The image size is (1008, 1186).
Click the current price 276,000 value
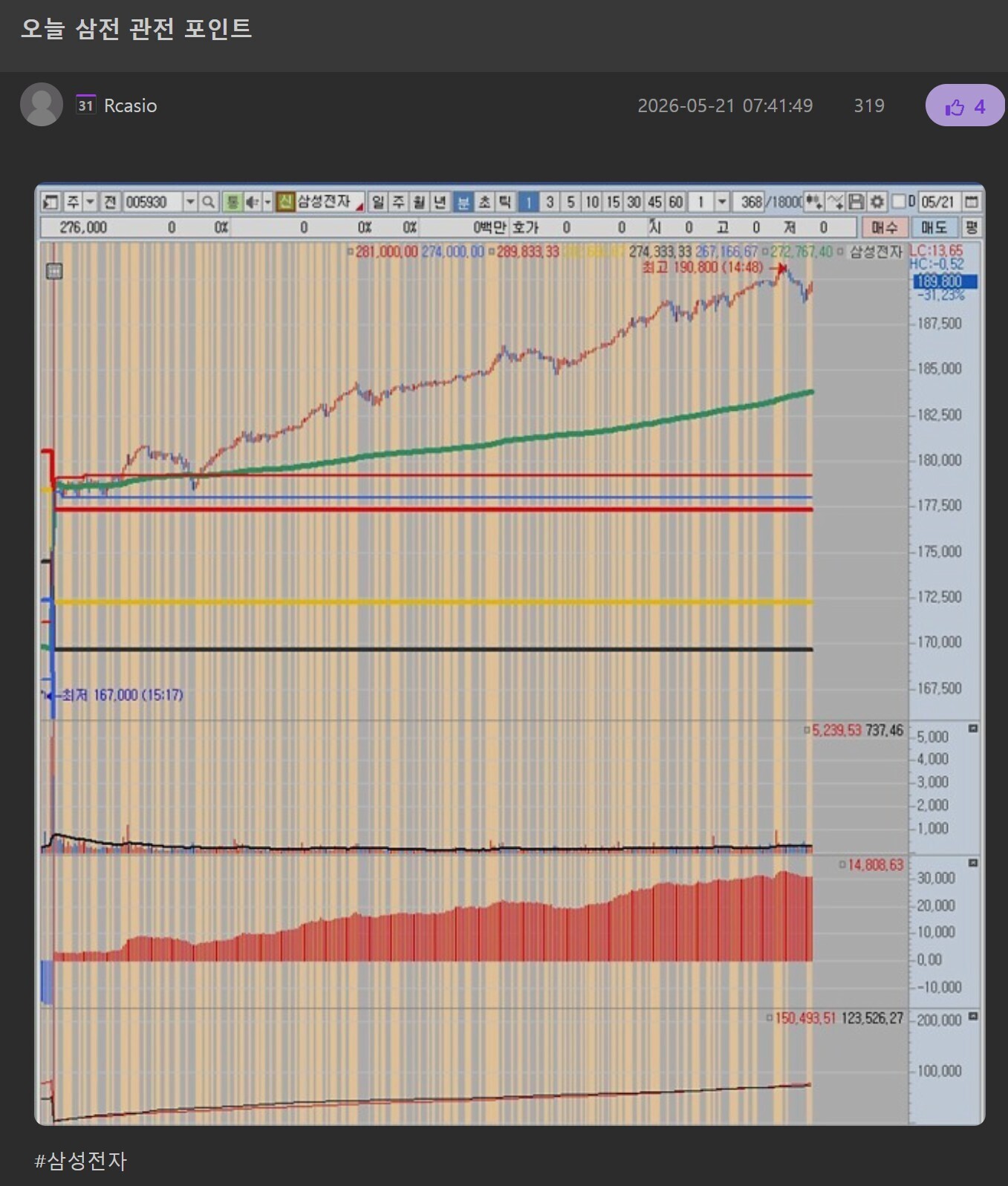(x=83, y=227)
